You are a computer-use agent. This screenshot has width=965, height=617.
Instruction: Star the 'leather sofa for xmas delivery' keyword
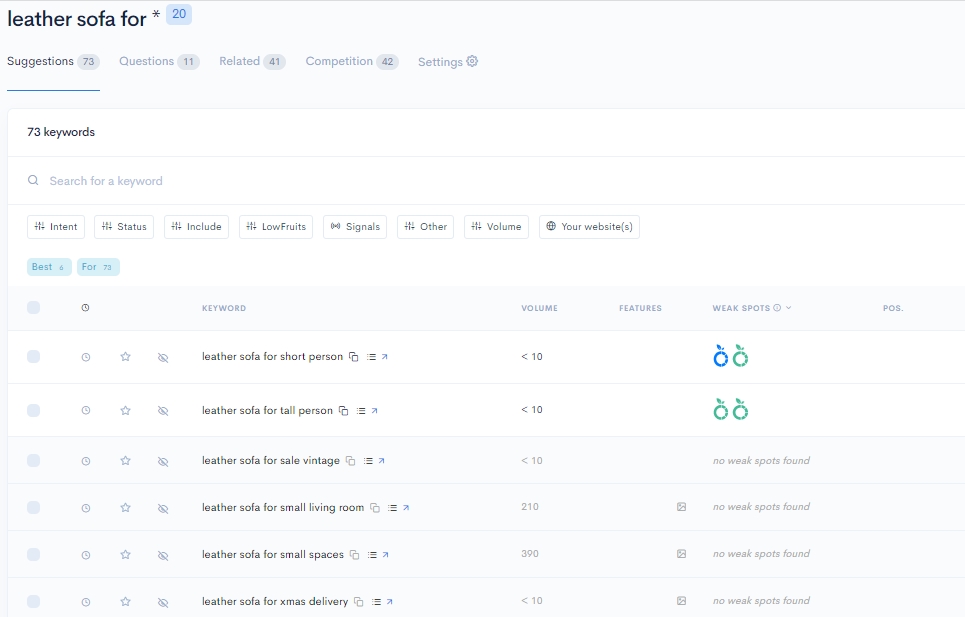tap(126, 602)
